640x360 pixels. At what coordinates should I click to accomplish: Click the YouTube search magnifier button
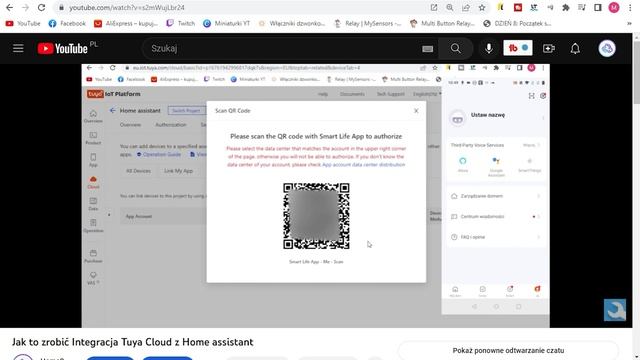(x=456, y=48)
